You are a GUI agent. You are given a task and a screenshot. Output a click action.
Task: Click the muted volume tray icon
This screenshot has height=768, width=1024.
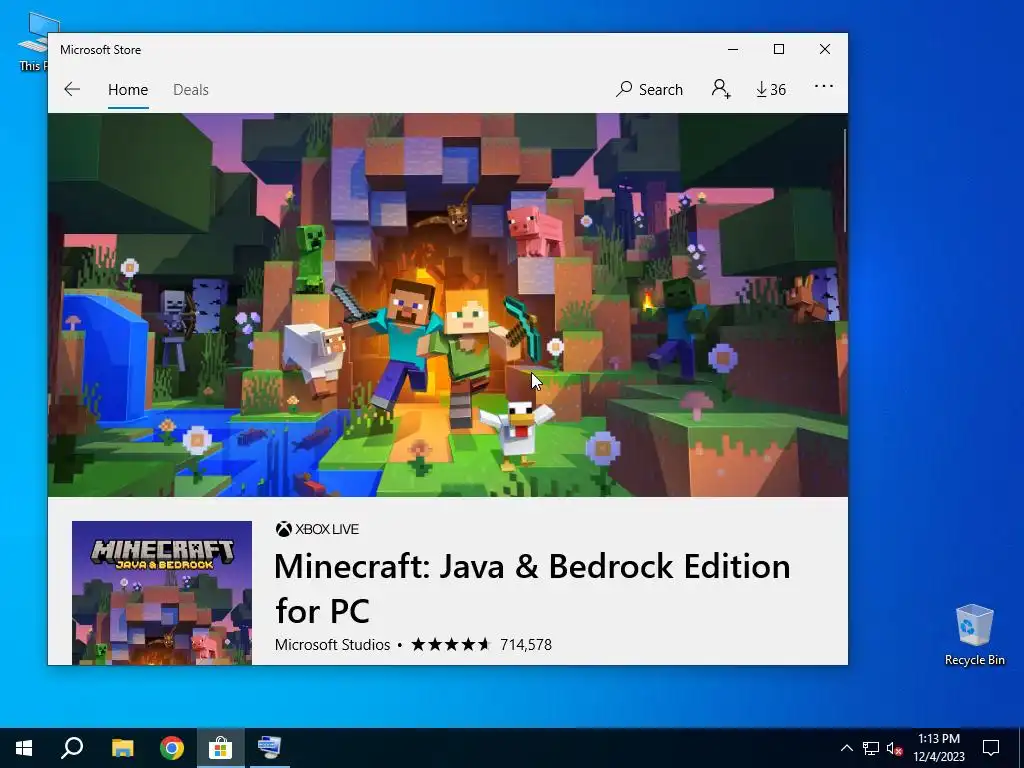895,748
